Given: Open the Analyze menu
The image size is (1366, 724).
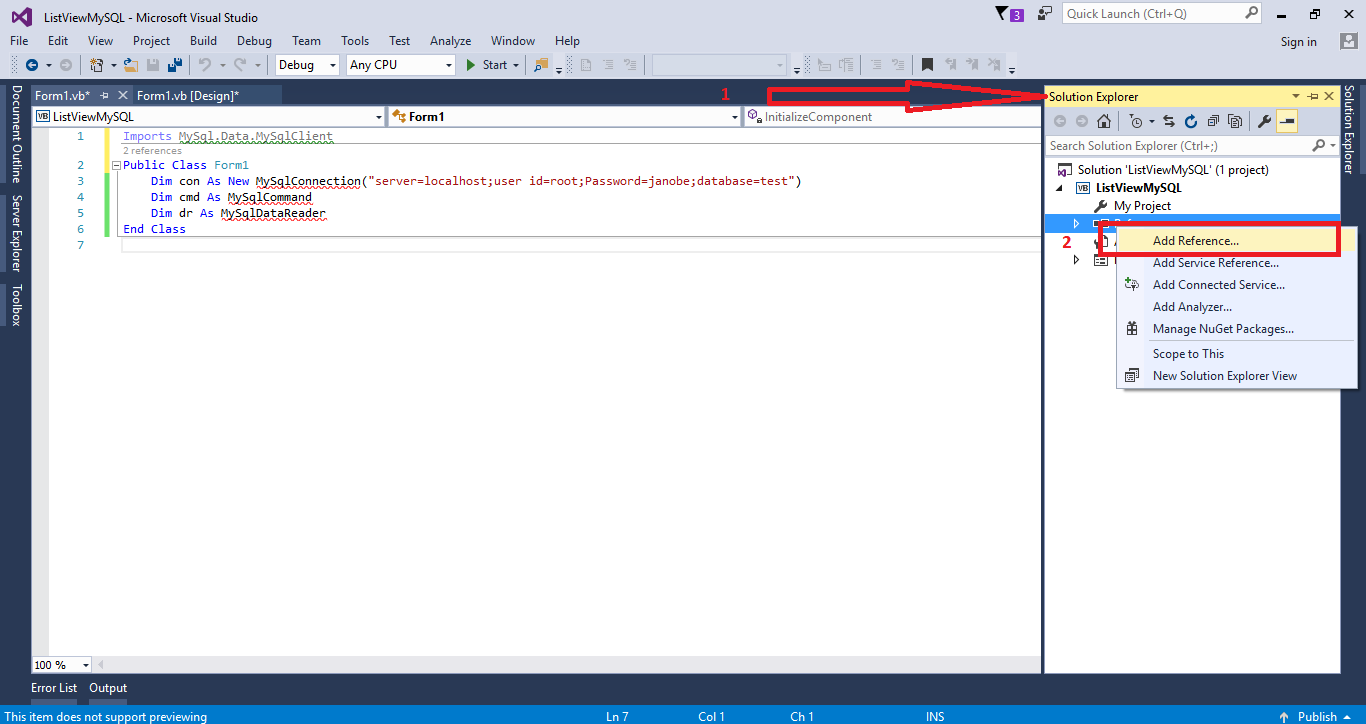Looking at the screenshot, I should tap(450, 41).
